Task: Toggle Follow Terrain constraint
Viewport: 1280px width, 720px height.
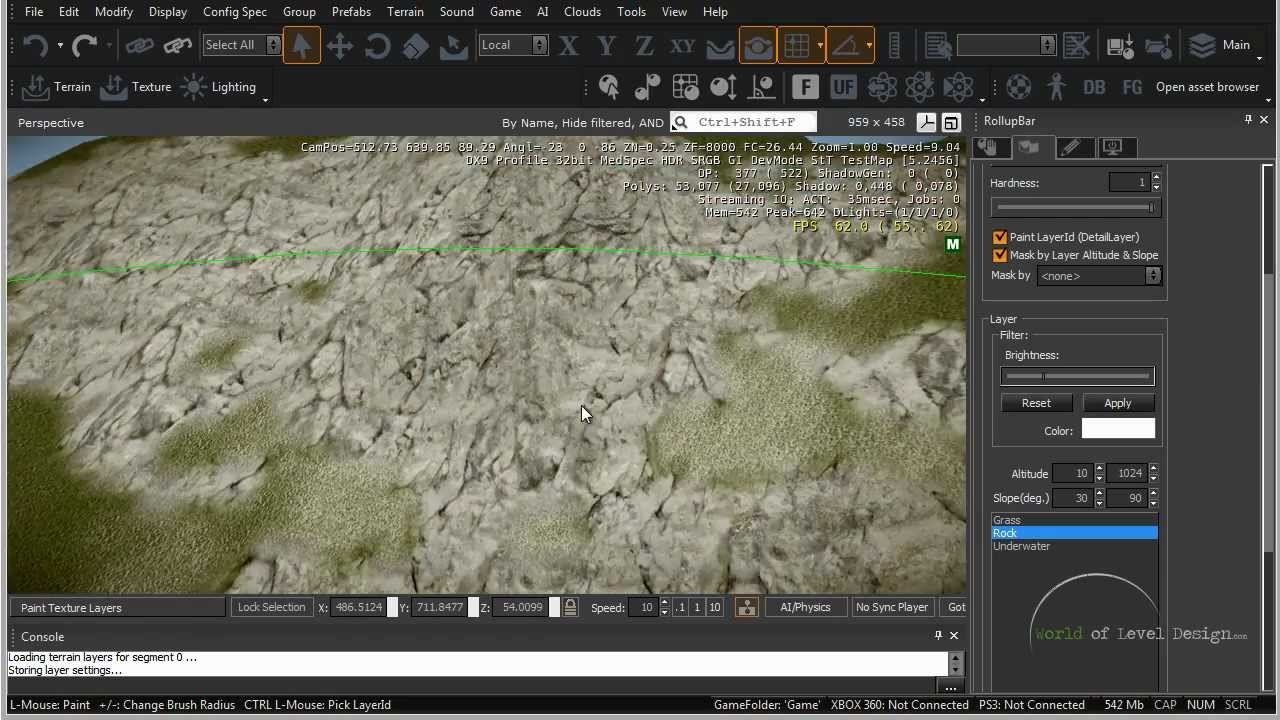Action: [720, 45]
